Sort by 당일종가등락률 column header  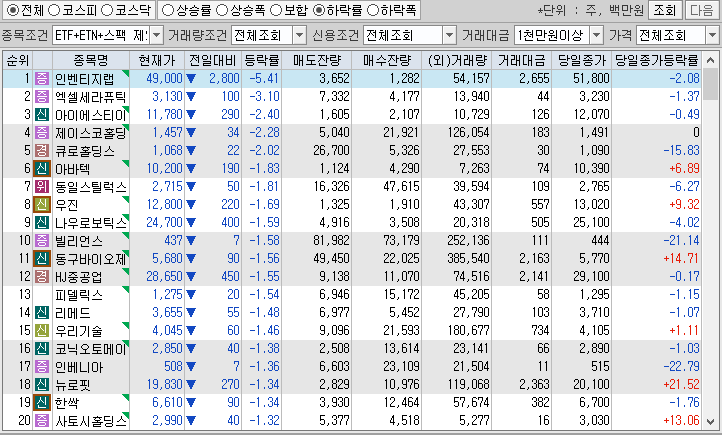657,60
